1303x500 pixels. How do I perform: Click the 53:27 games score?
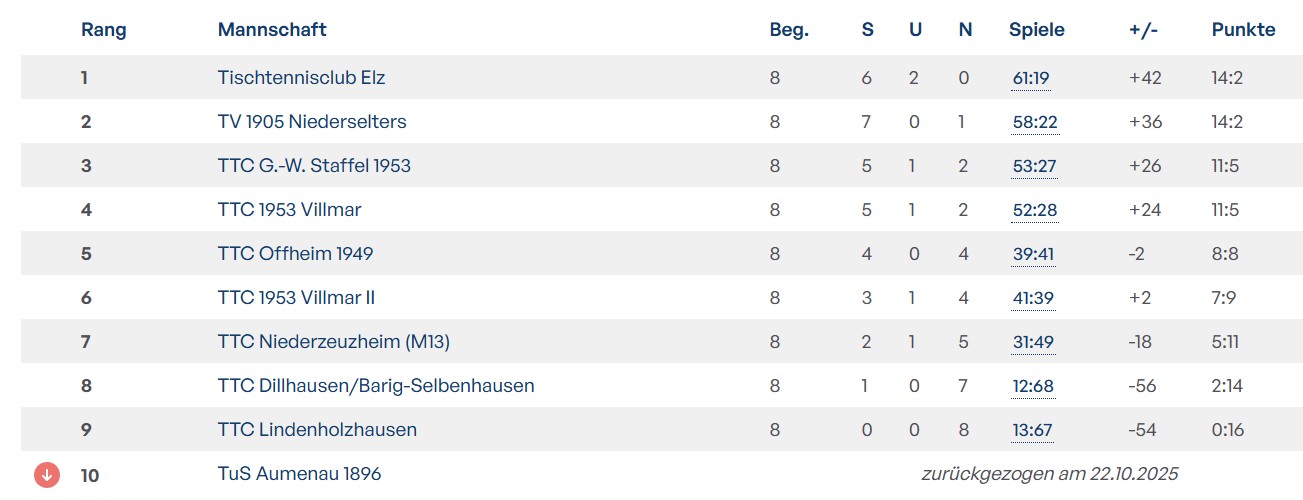coord(1034,166)
